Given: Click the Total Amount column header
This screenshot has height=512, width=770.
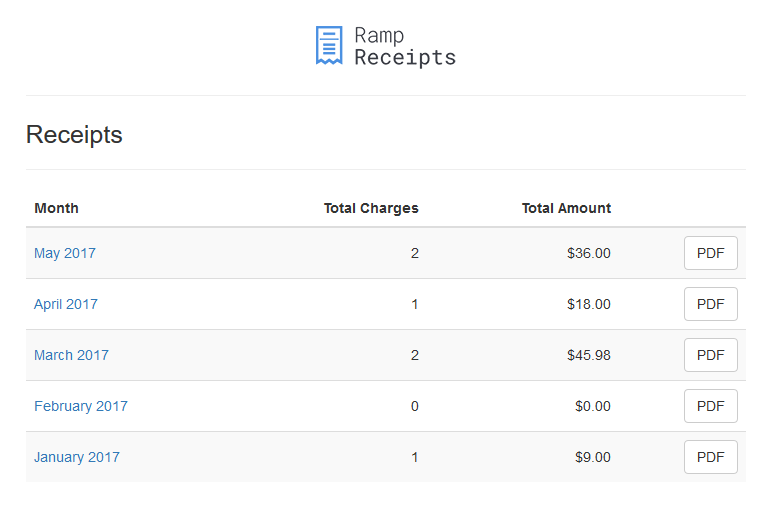Looking at the screenshot, I should click(566, 208).
